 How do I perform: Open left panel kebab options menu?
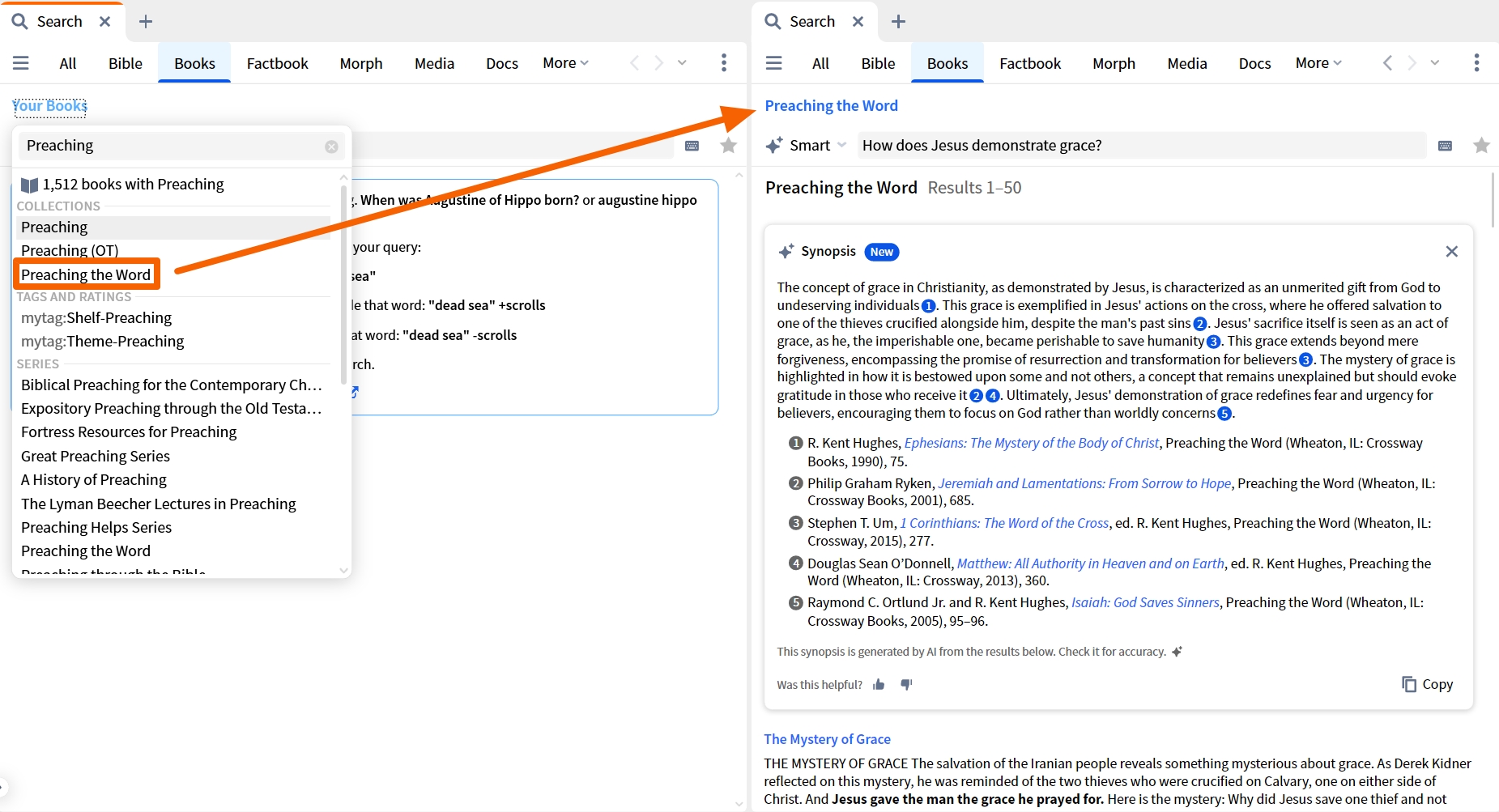pyautogui.click(x=724, y=63)
